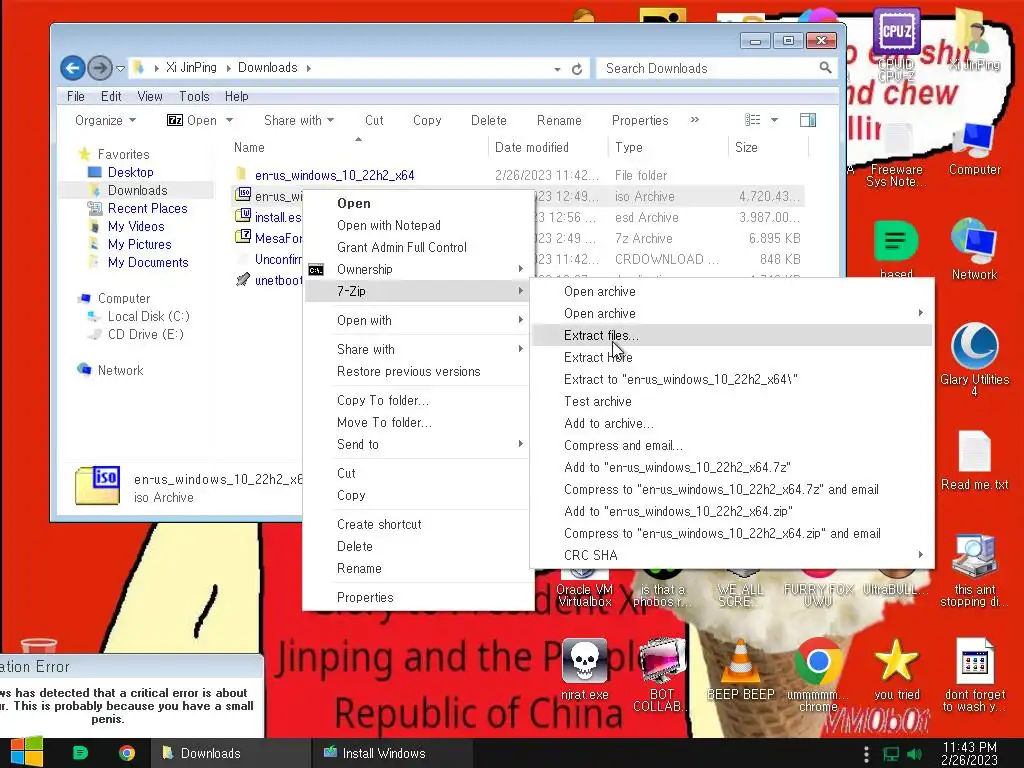Click the refresh icon in address bar
The width and height of the screenshot is (1024, 768).
tap(577, 69)
